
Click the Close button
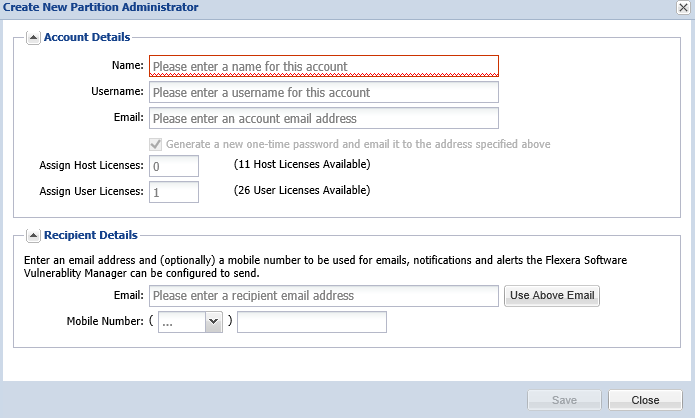pyautogui.click(x=645, y=400)
